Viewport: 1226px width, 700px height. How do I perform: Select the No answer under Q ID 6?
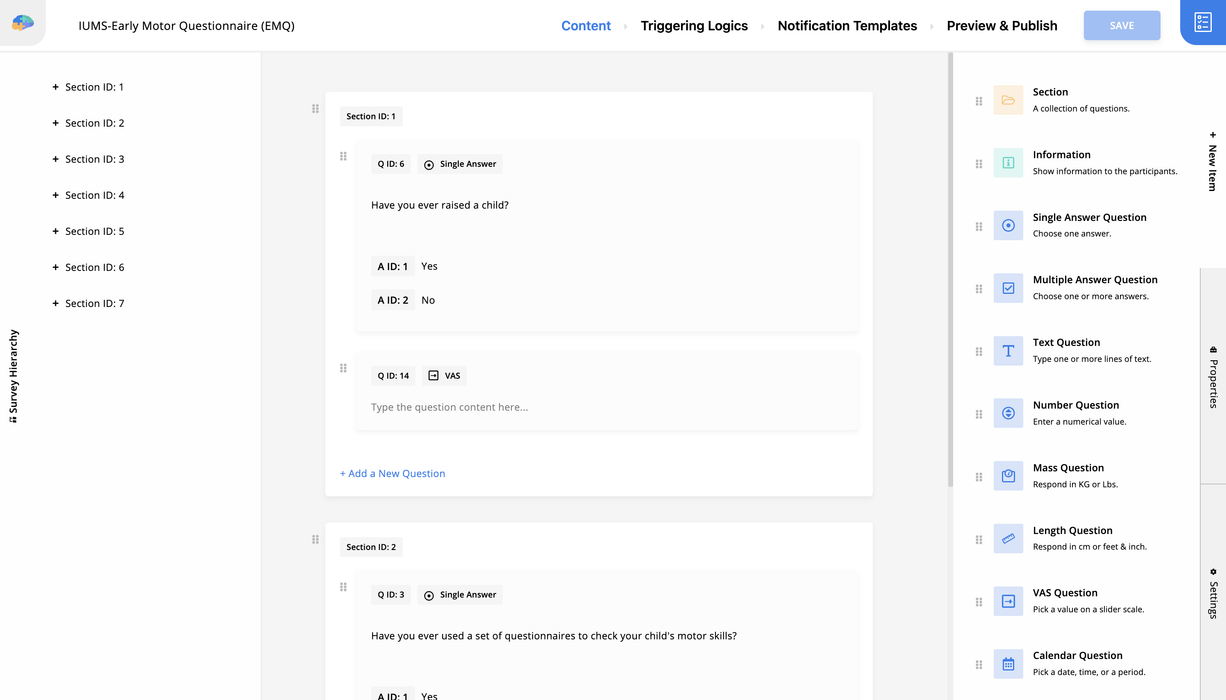coord(427,299)
